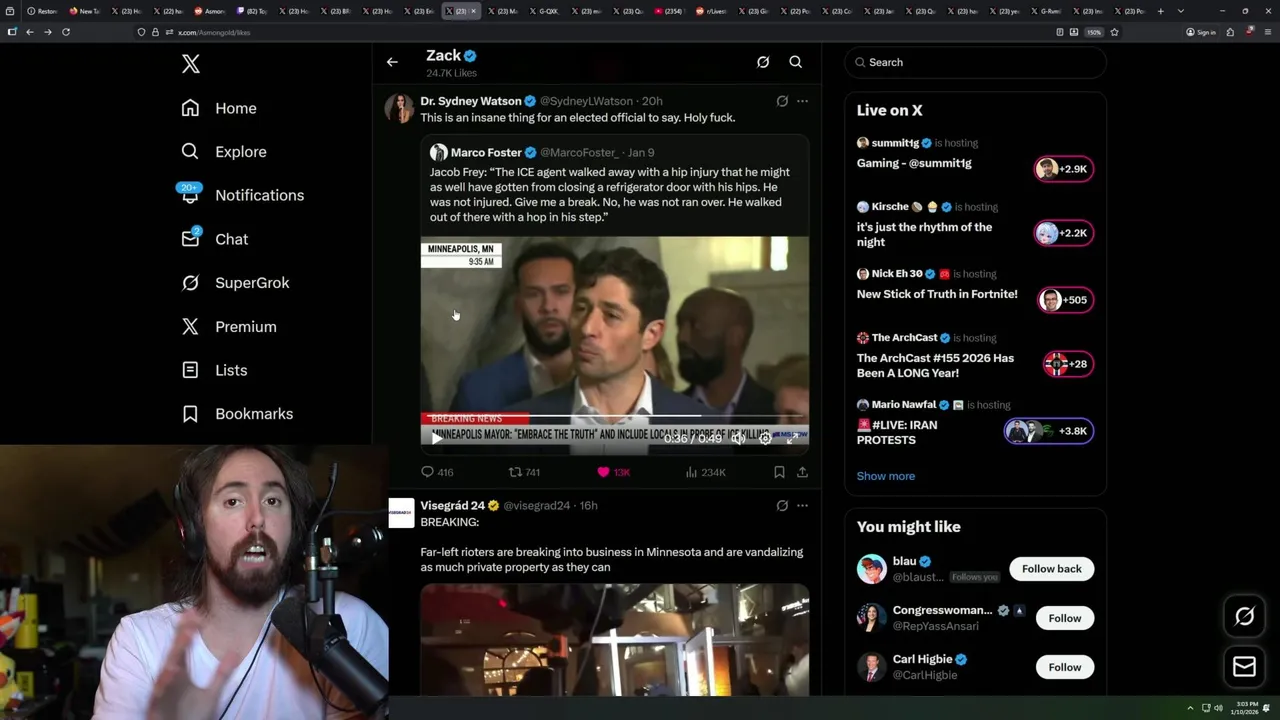The height and width of the screenshot is (720, 1280).
Task: Open the X logo home link
Action: click(191, 64)
